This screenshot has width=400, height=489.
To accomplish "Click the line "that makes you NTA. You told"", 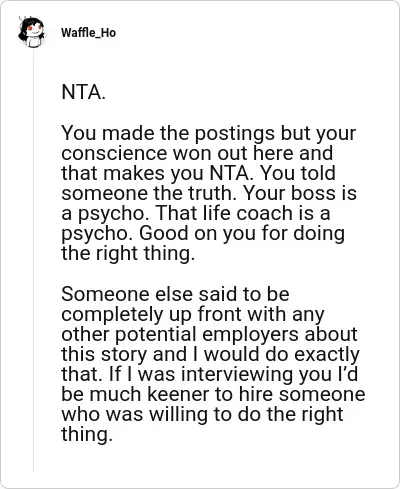I will point(198,173).
